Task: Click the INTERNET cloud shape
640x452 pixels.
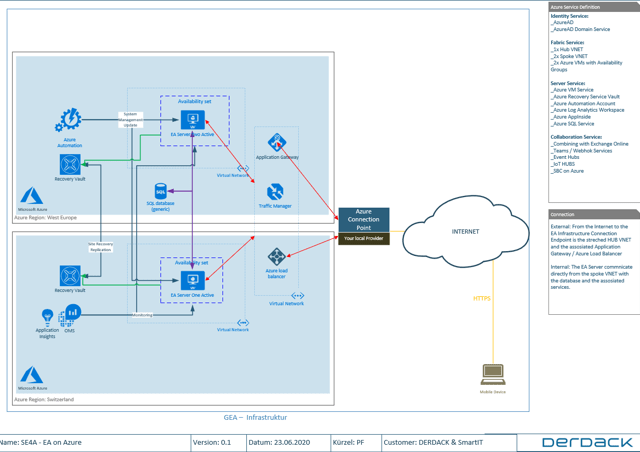Action: coord(466,232)
